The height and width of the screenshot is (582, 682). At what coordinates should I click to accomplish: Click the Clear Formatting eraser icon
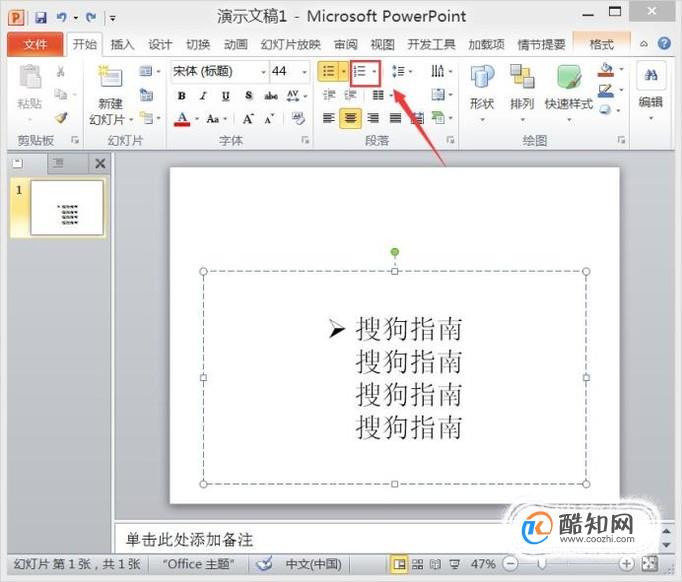(x=298, y=118)
